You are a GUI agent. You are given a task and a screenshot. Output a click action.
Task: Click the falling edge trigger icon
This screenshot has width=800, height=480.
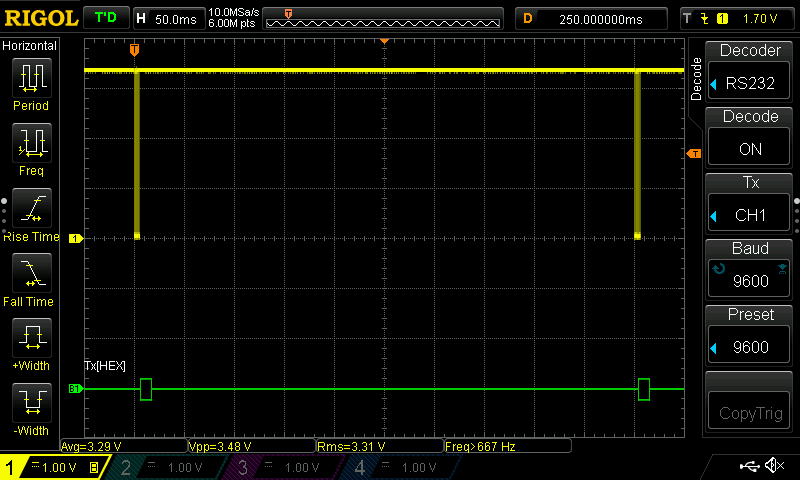tap(705, 19)
